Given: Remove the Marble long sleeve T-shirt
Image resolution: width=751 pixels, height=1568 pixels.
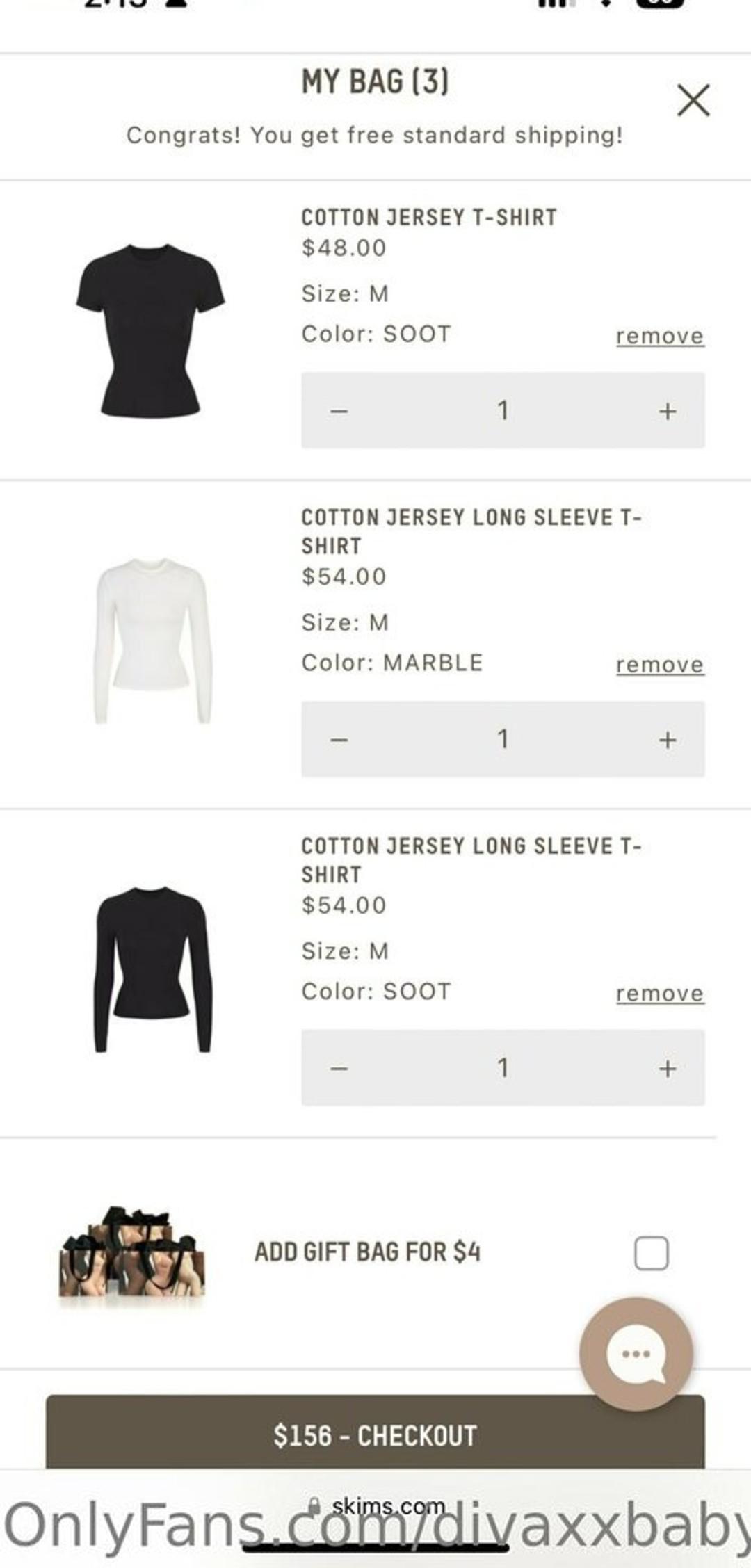Looking at the screenshot, I should point(660,665).
